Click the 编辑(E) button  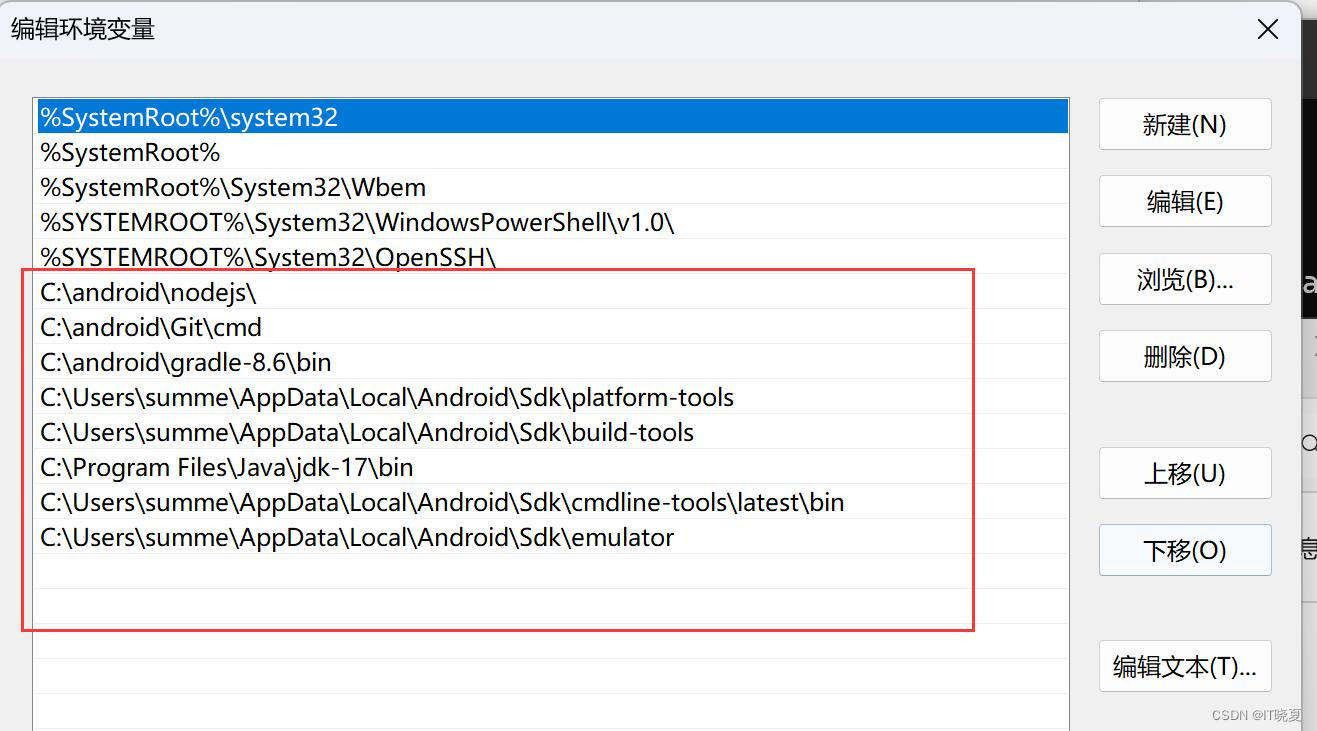[x=1185, y=201]
